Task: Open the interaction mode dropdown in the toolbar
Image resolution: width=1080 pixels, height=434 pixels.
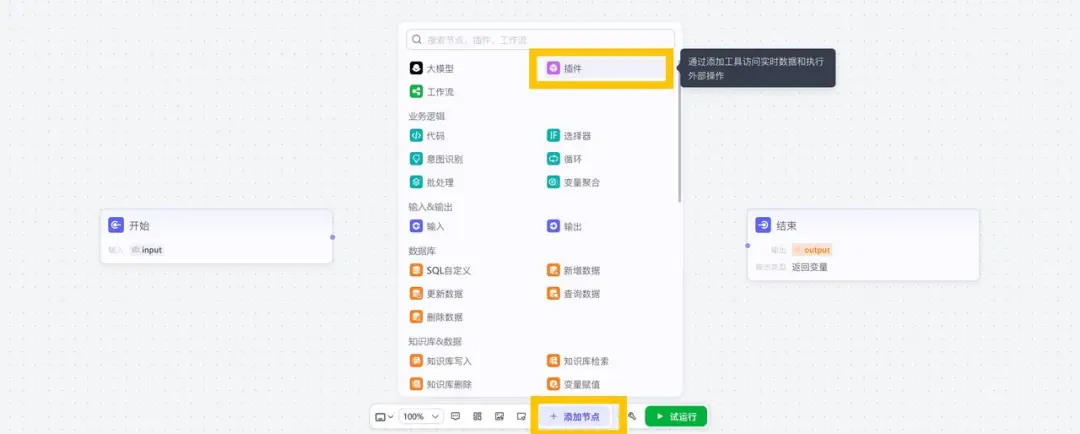Action: [x=384, y=417]
